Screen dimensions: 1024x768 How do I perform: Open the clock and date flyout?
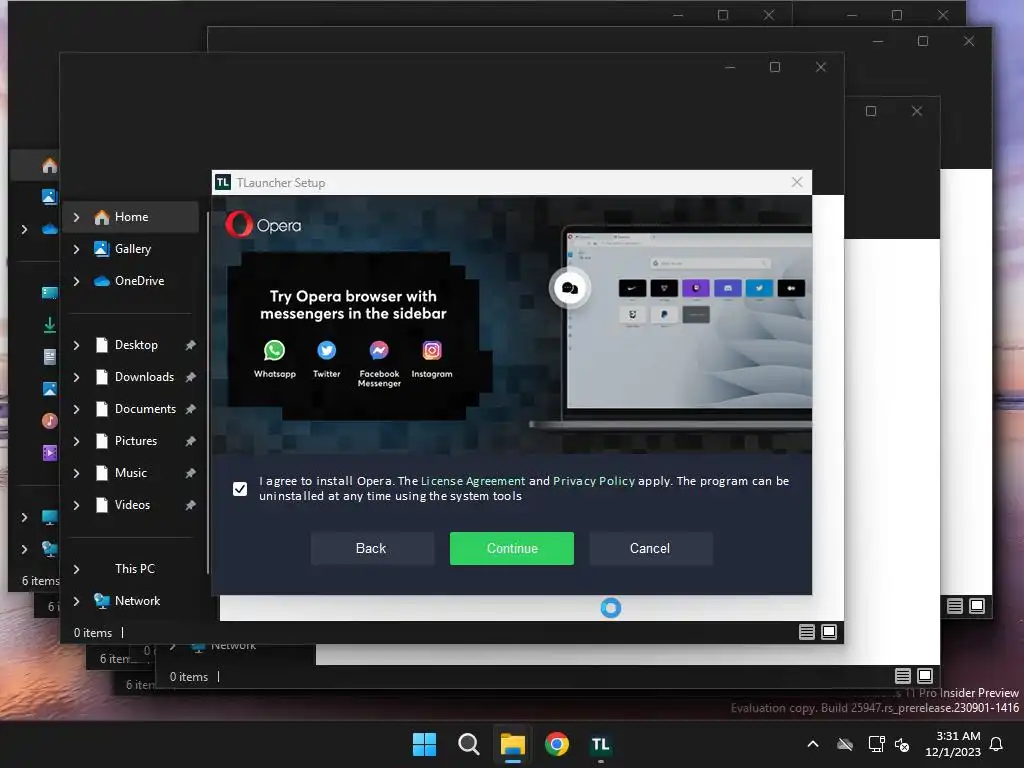tap(953, 744)
